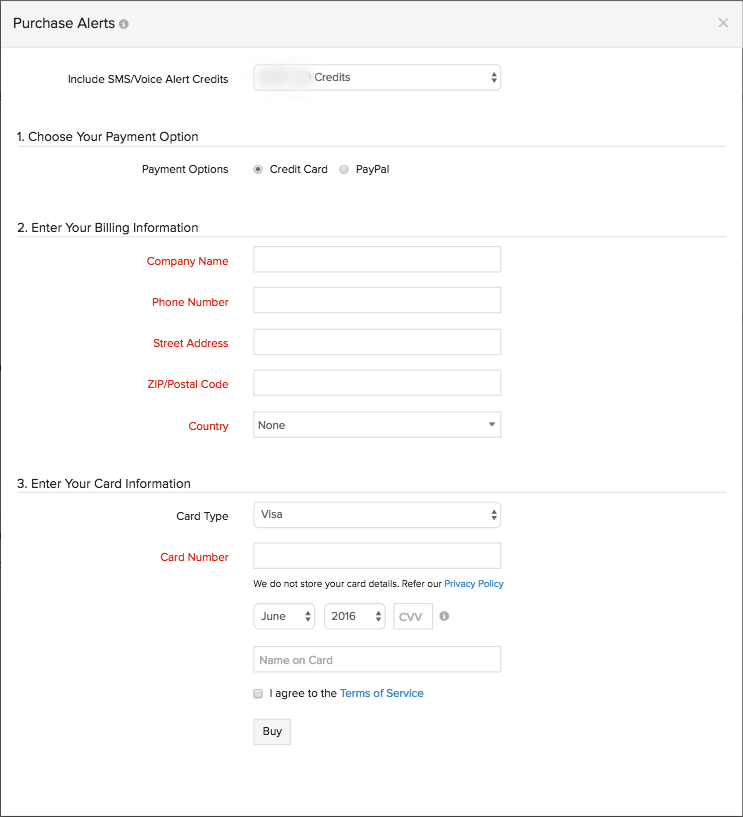This screenshot has height=817, width=743.
Task: Check the Terms of Service agreement box
Action: (258, 693)
